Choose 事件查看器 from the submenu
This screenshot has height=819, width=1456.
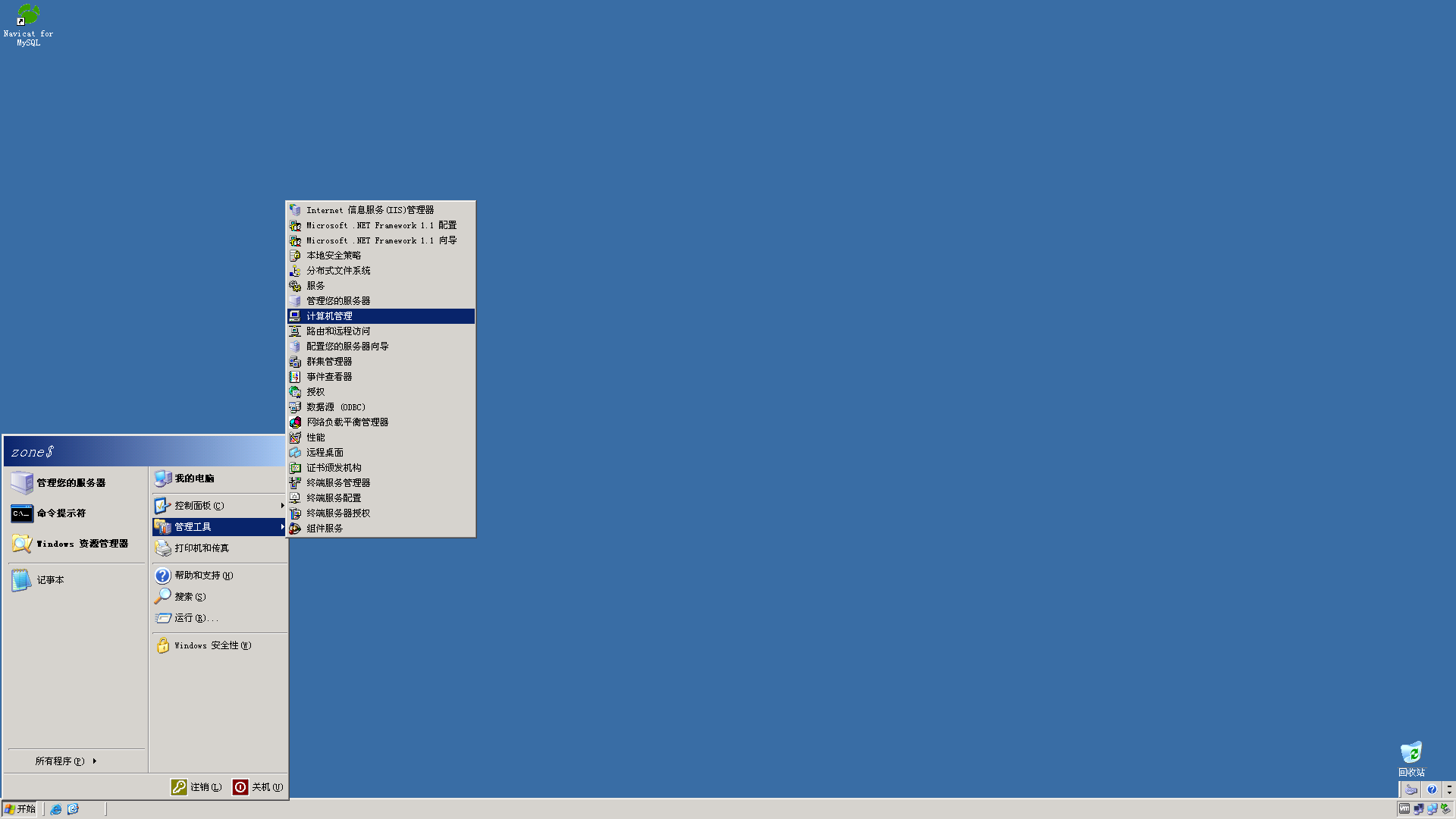(x=329, y=377)
